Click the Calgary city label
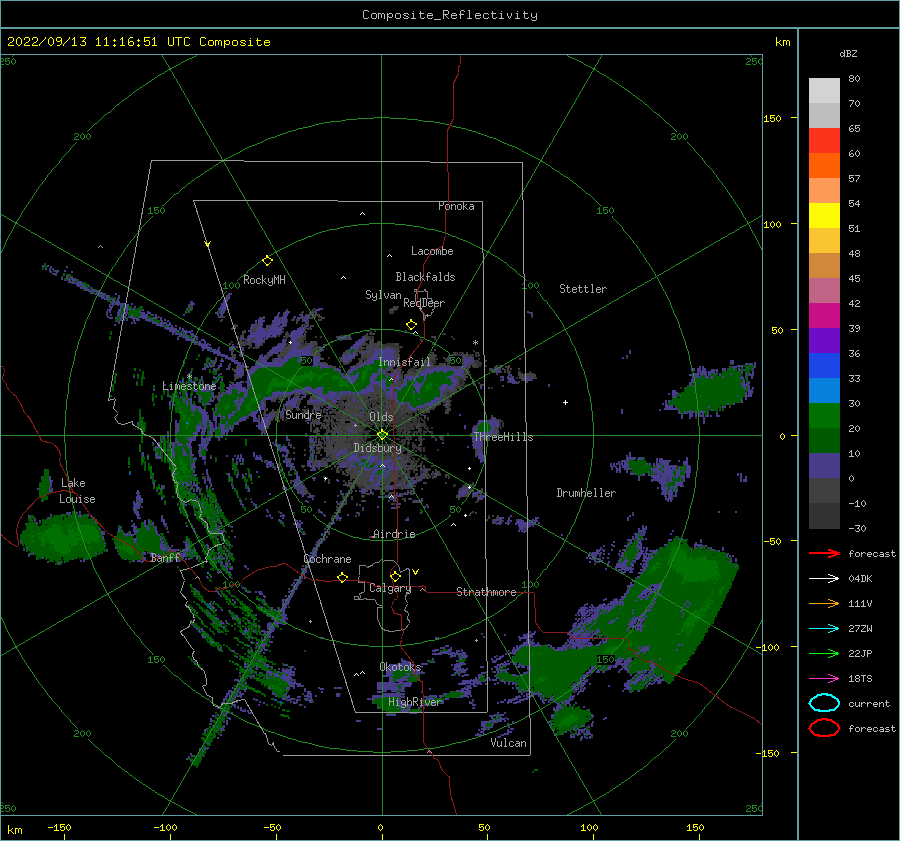This screenshot has height=841, width=900. coord(390,588)
